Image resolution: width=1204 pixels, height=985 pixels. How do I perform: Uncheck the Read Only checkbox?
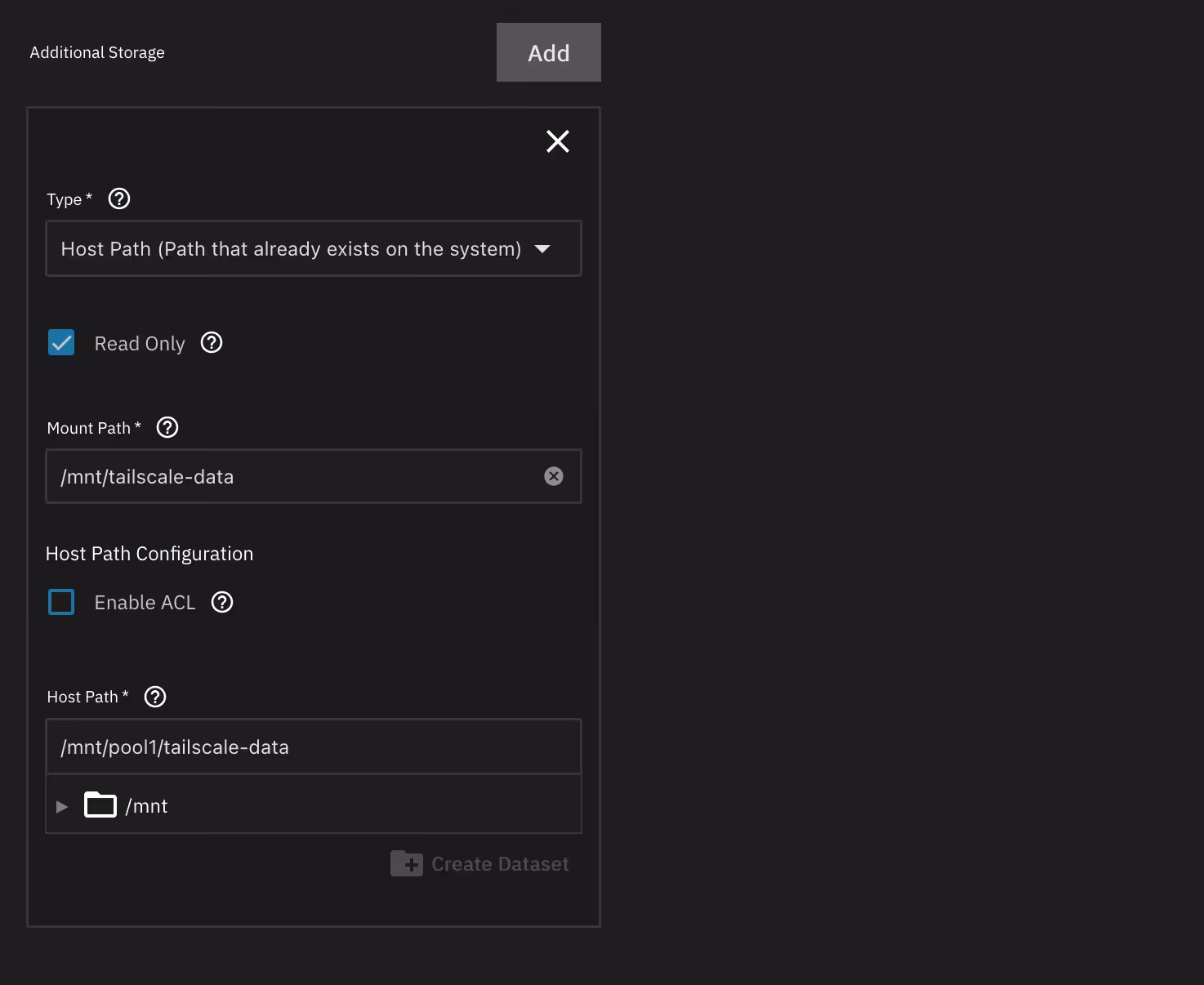[x=61, y=343]
